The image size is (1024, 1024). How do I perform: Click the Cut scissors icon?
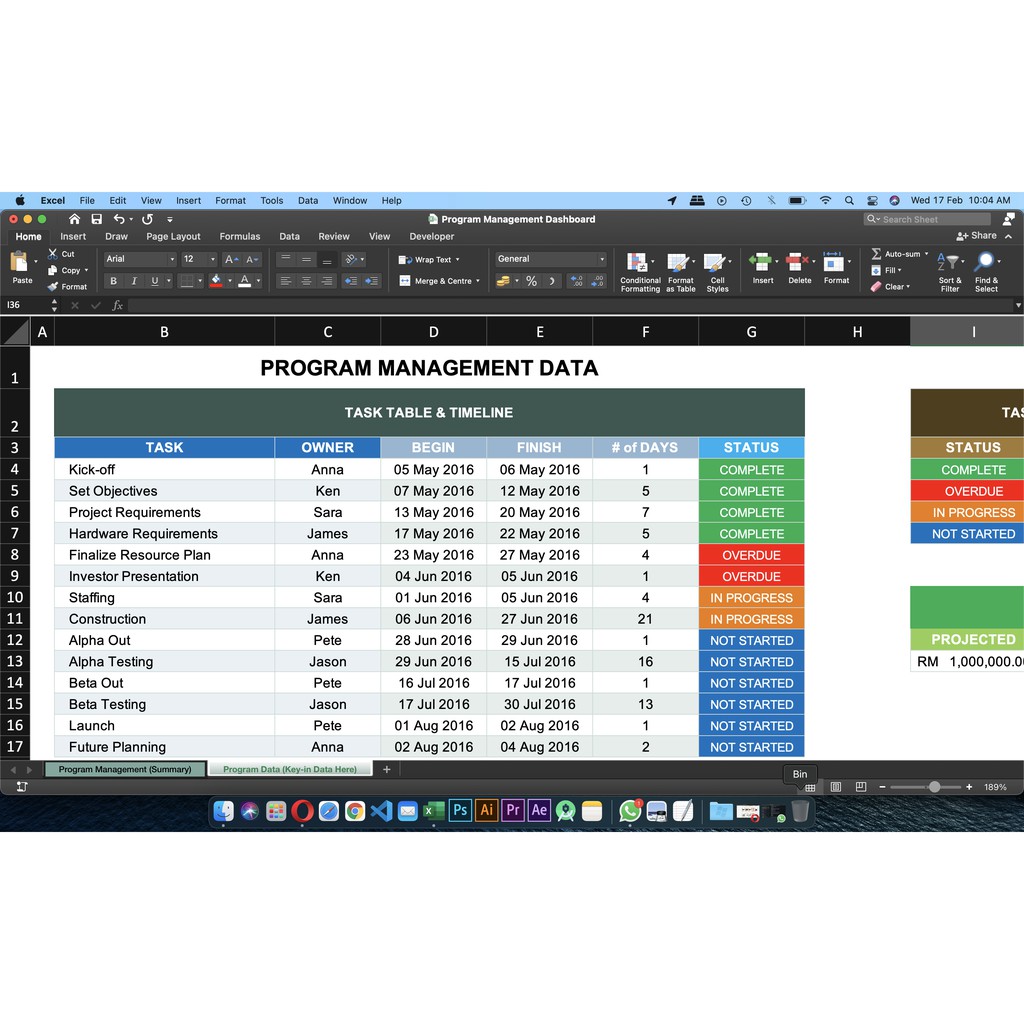click(x=52, y=253)
